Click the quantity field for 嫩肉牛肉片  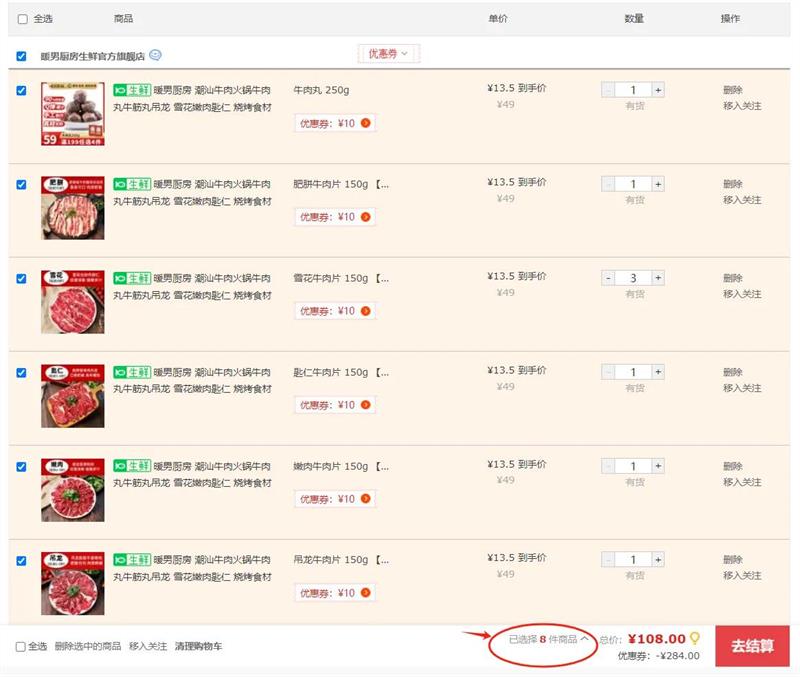point(633,466)
